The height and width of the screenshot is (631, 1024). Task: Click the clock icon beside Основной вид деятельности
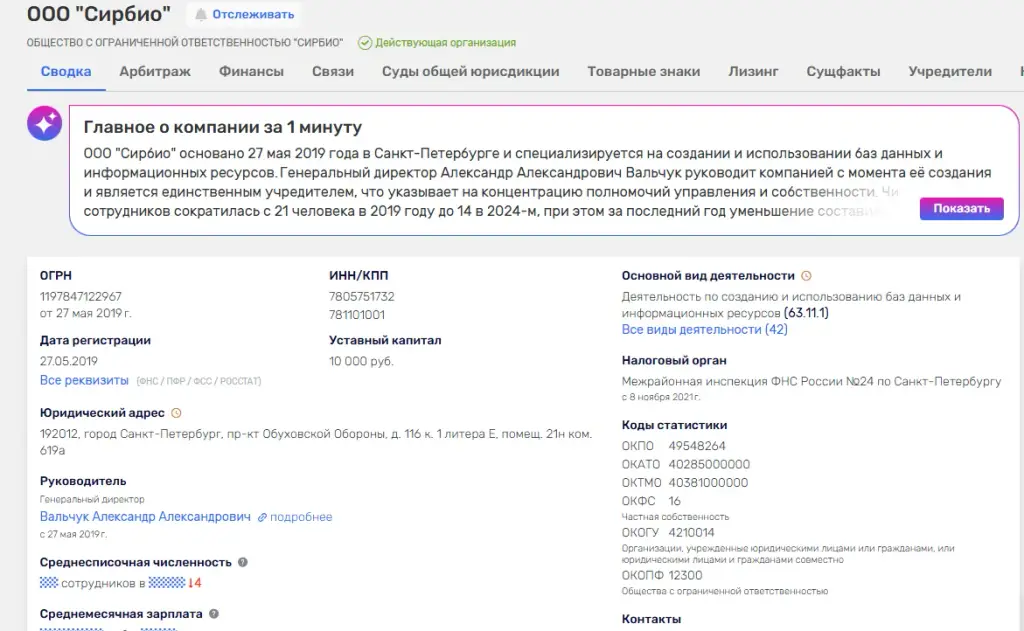click(807, 276)
